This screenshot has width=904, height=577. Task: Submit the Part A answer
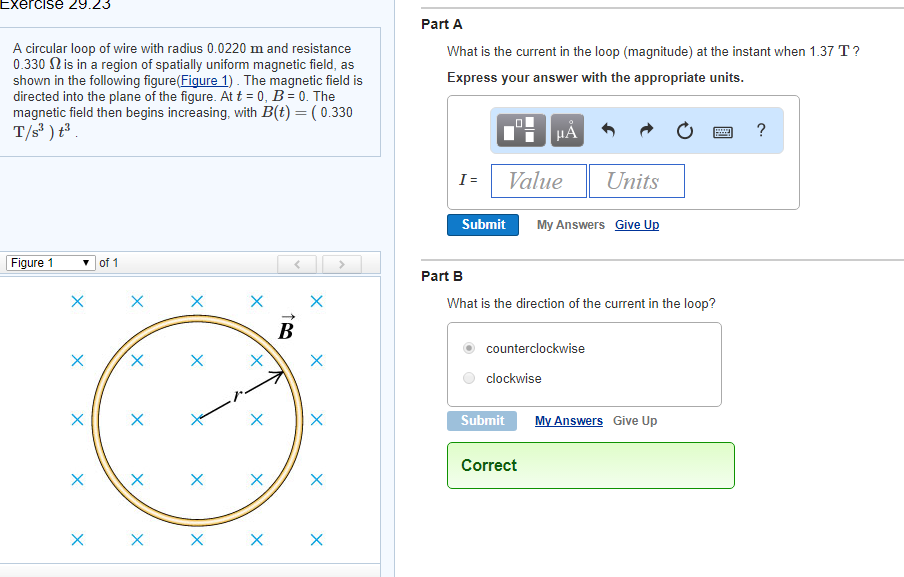point(483,224)
